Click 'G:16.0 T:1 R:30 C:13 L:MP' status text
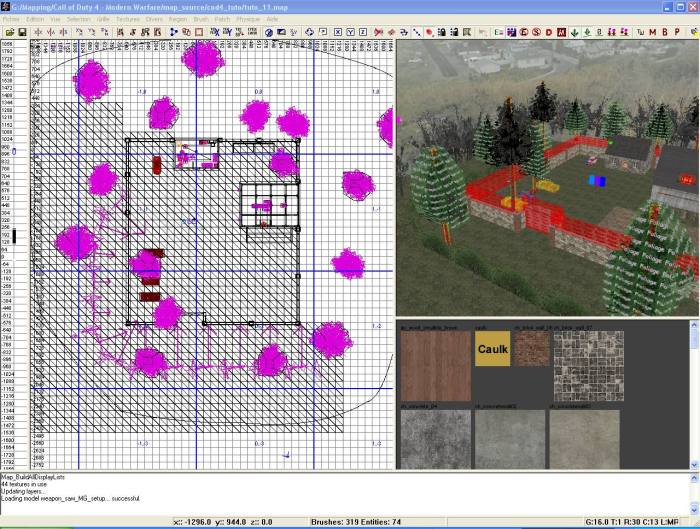 click(x=632, y=522)
